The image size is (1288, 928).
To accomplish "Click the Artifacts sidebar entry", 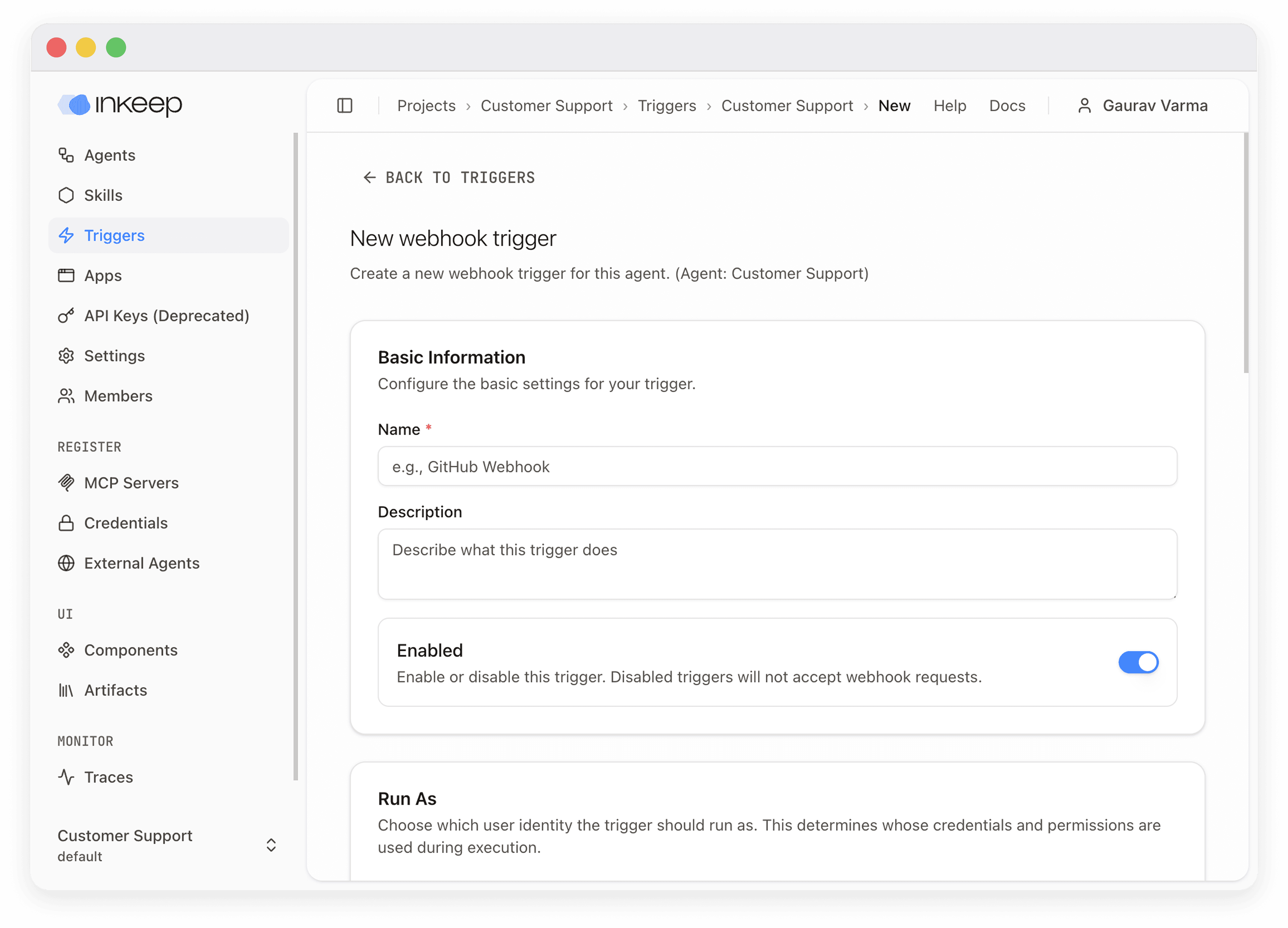I will (x=115, y=690).
